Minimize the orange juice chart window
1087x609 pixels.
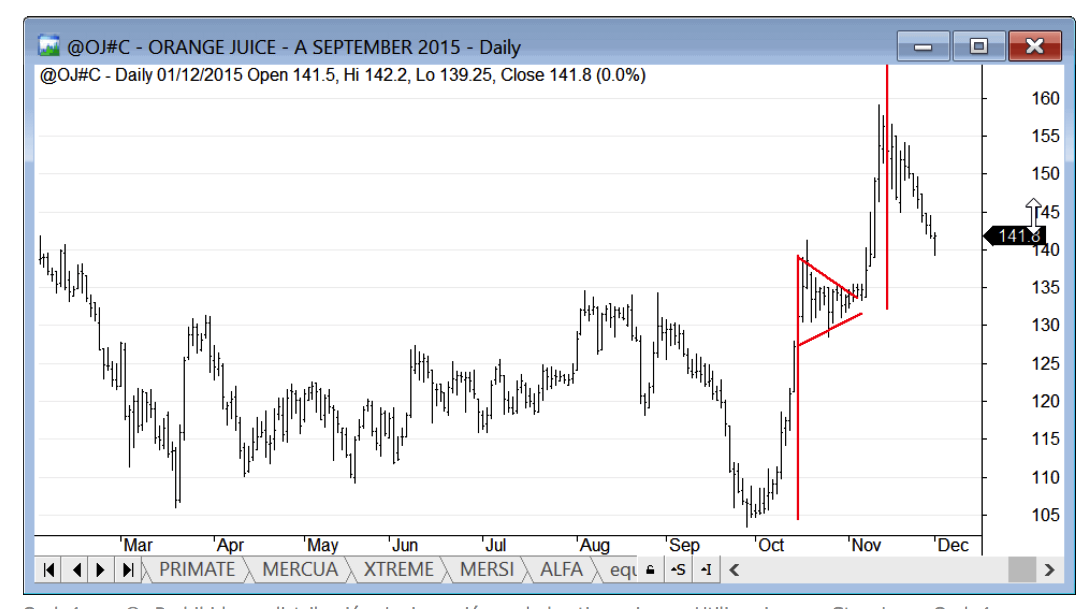click(x=922, y=46)
